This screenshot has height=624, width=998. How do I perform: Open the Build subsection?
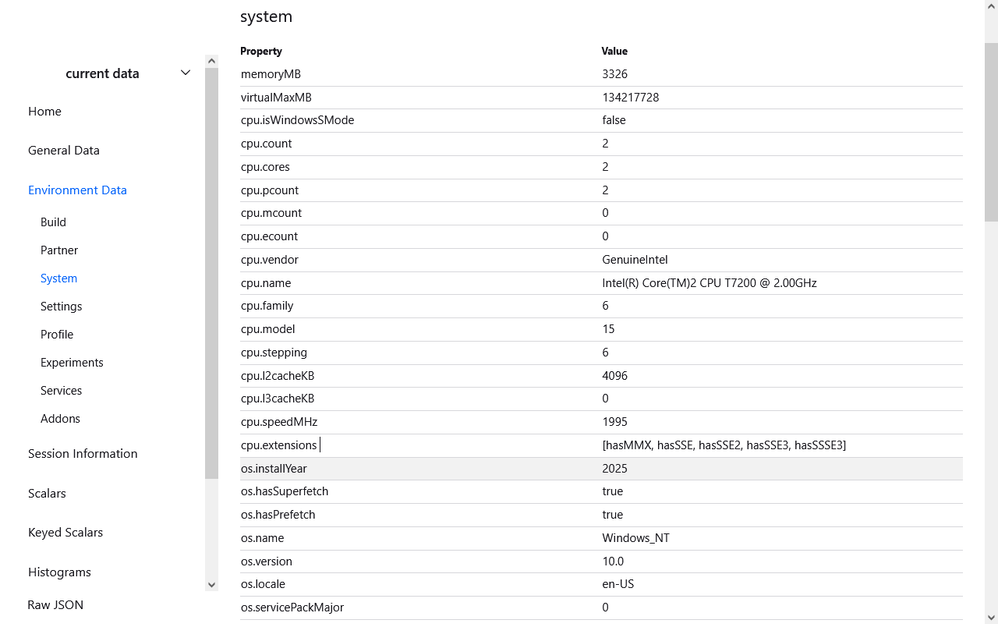[53, 222]
